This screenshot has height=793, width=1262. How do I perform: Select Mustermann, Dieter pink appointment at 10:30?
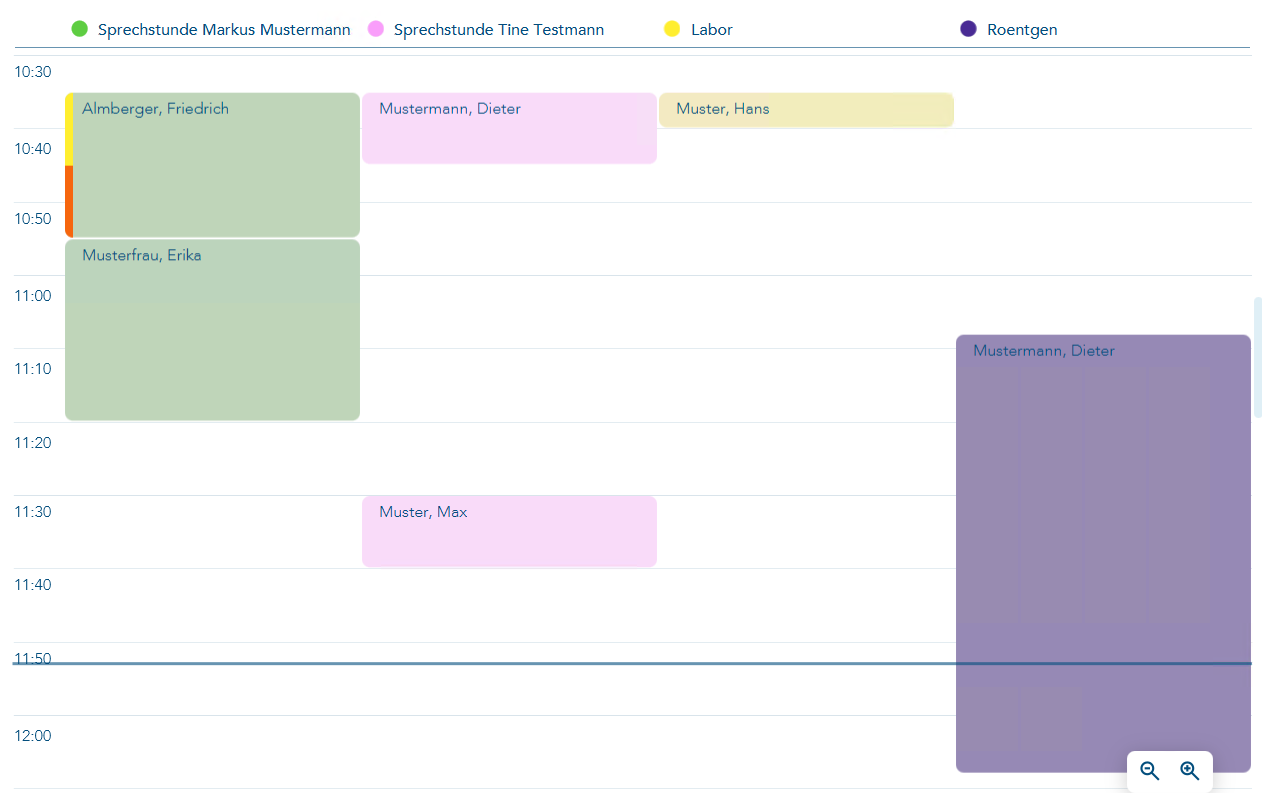tap(509, 128)
